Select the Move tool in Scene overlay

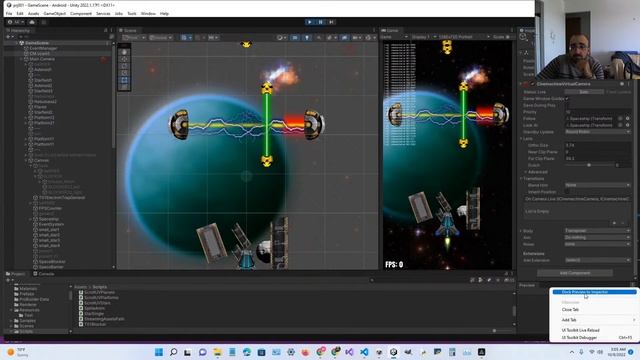click(x=124, y=59)
